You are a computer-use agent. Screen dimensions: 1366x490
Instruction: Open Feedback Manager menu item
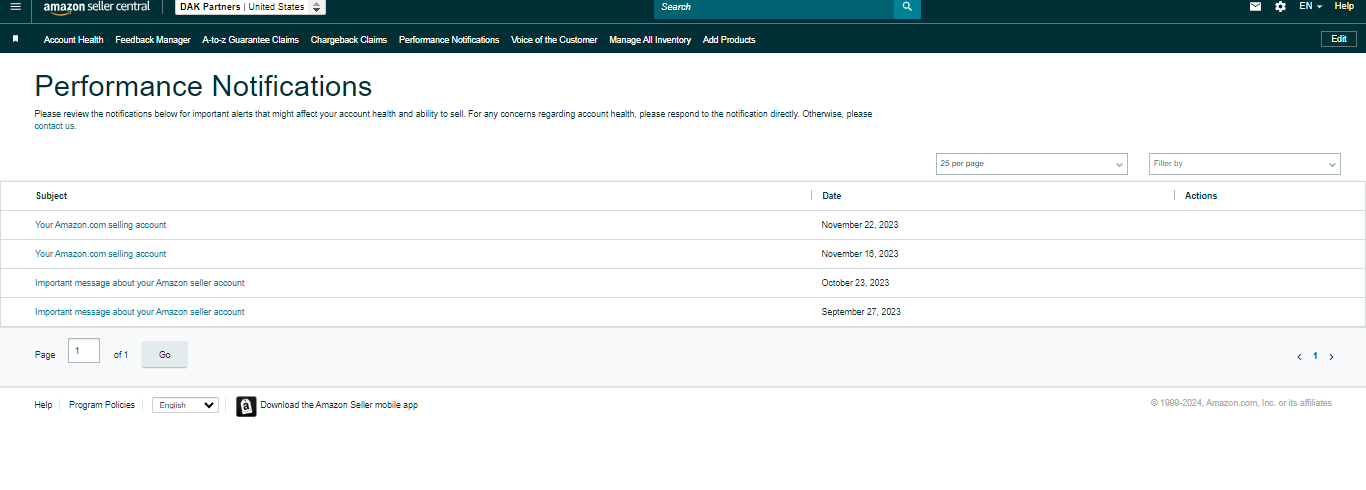[x=153, y=40]
